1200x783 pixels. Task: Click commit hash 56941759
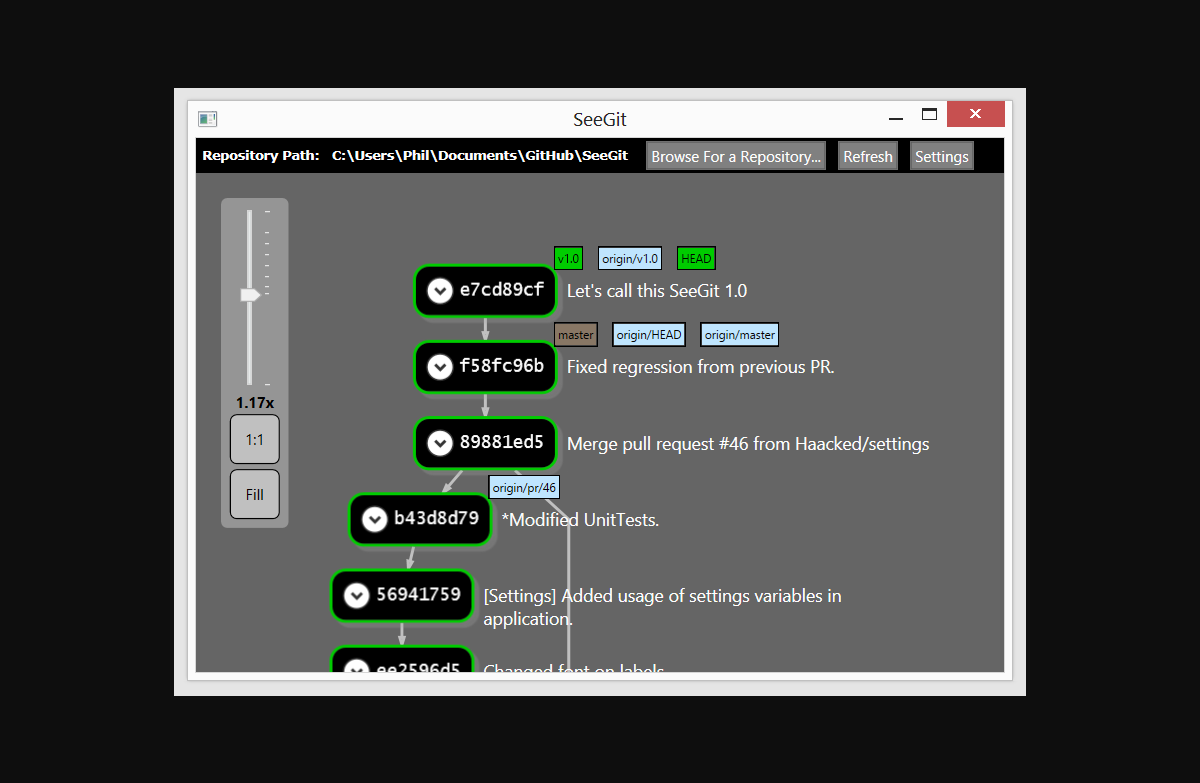pyautogui.click(x=418, y=595)
